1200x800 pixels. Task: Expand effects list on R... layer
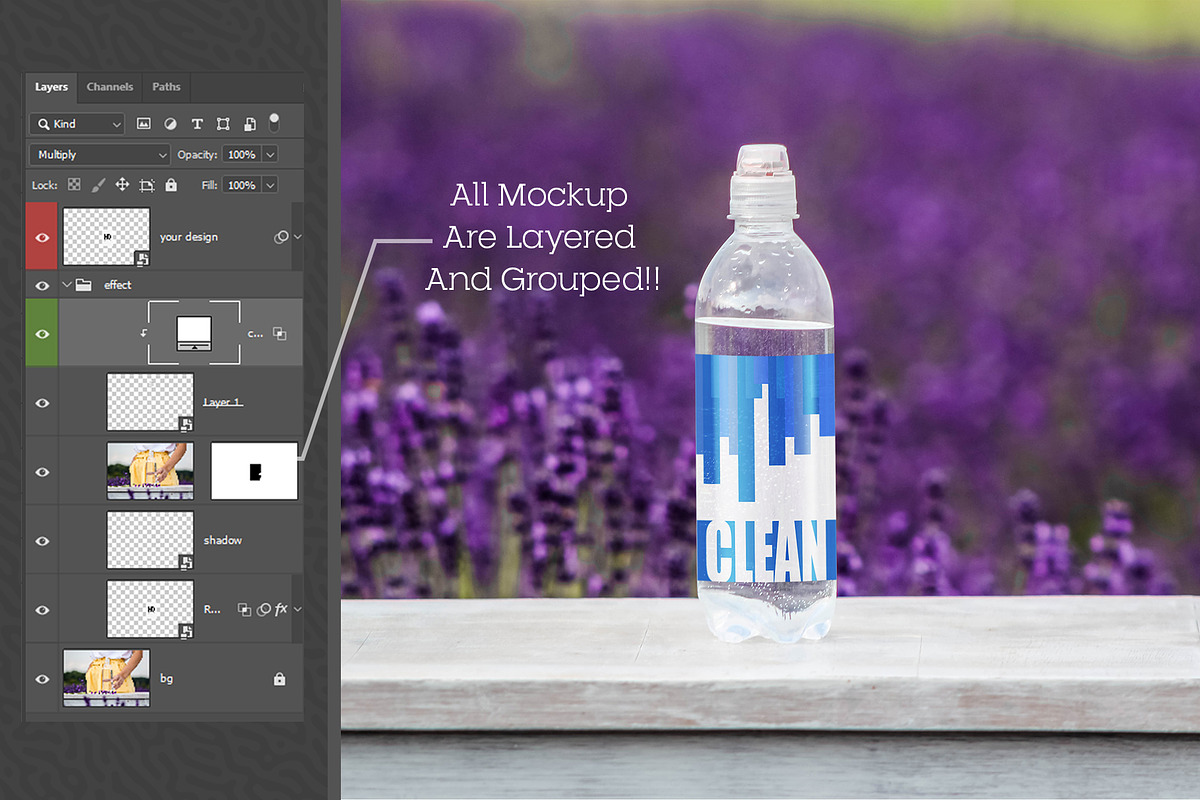click(297, 608)
